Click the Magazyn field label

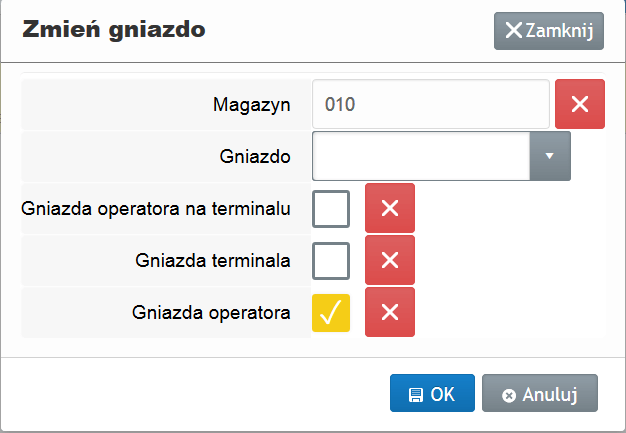pyautogui.click(x=251, y=104)
